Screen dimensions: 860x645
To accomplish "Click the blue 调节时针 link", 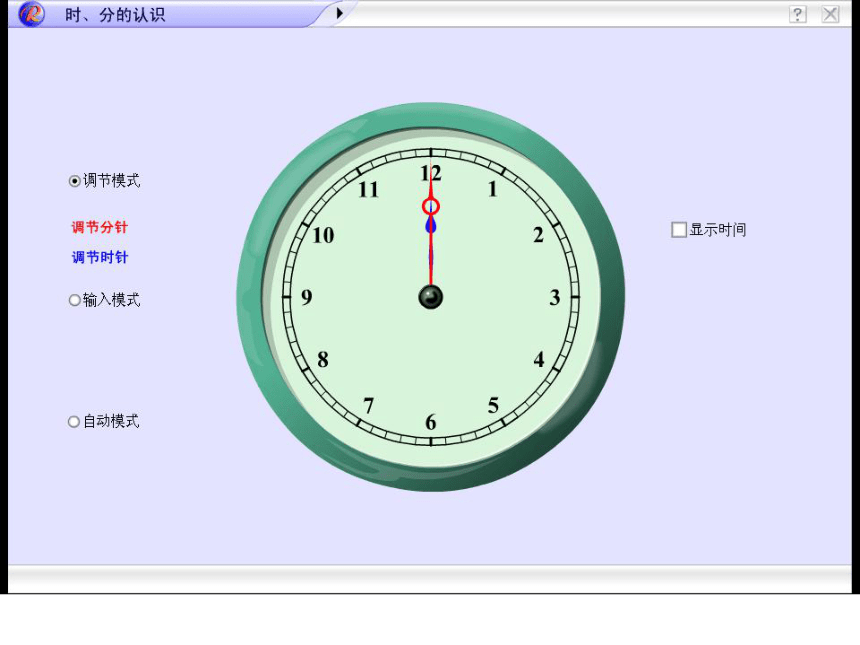I will (x=100, y=257).
